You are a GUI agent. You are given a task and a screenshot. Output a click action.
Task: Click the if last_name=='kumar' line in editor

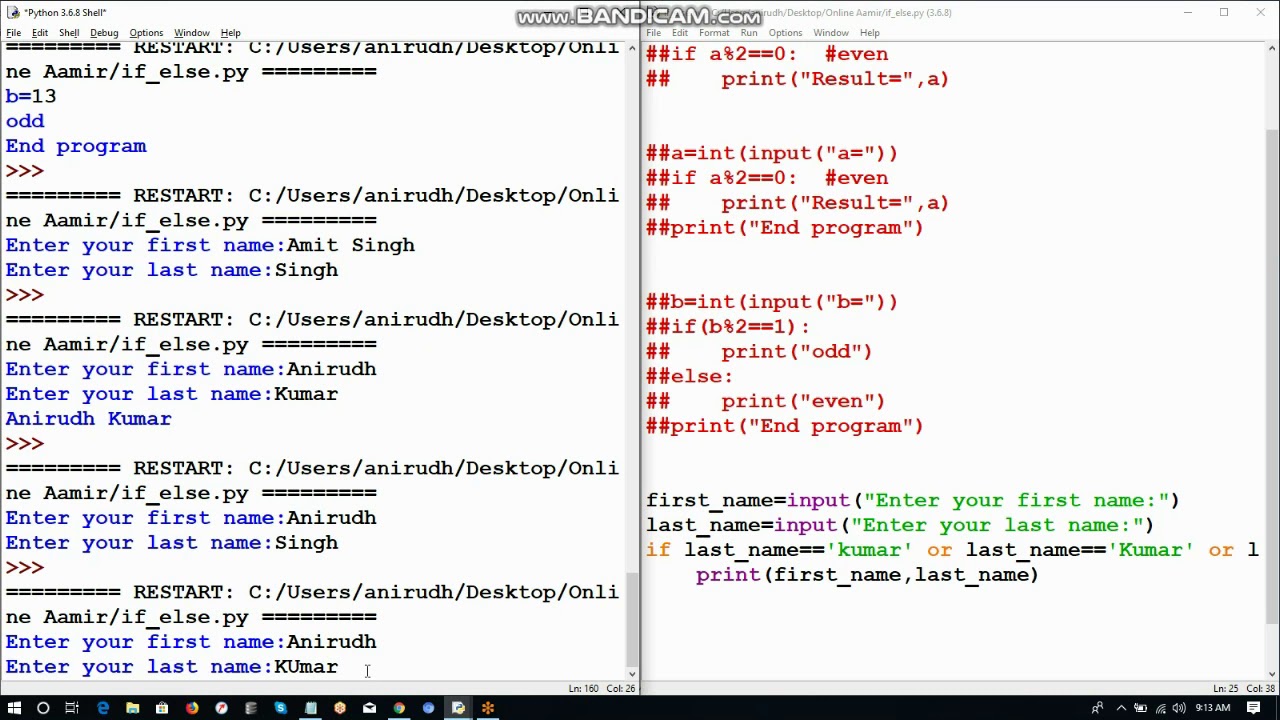pos(952,550)
